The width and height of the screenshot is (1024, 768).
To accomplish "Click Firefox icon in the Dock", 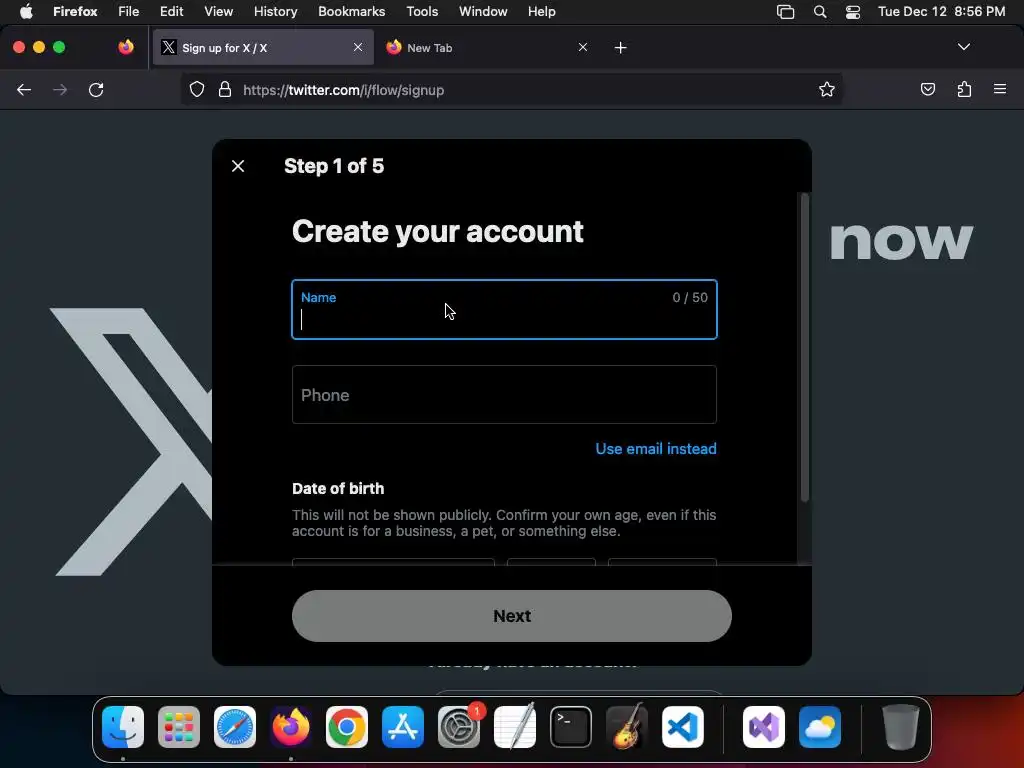I will (x=291, y=727).
